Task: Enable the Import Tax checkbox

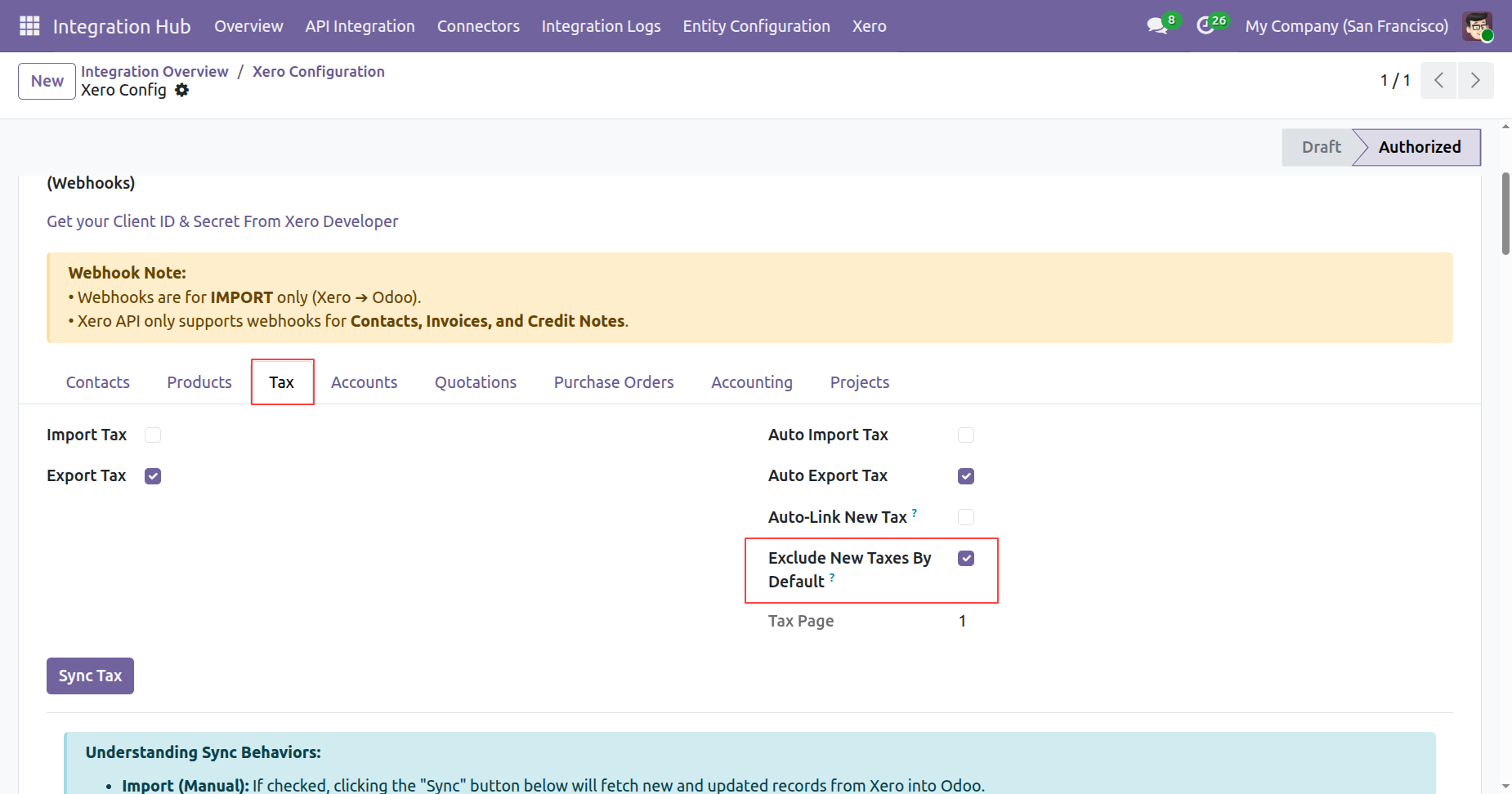Action: 153,435
